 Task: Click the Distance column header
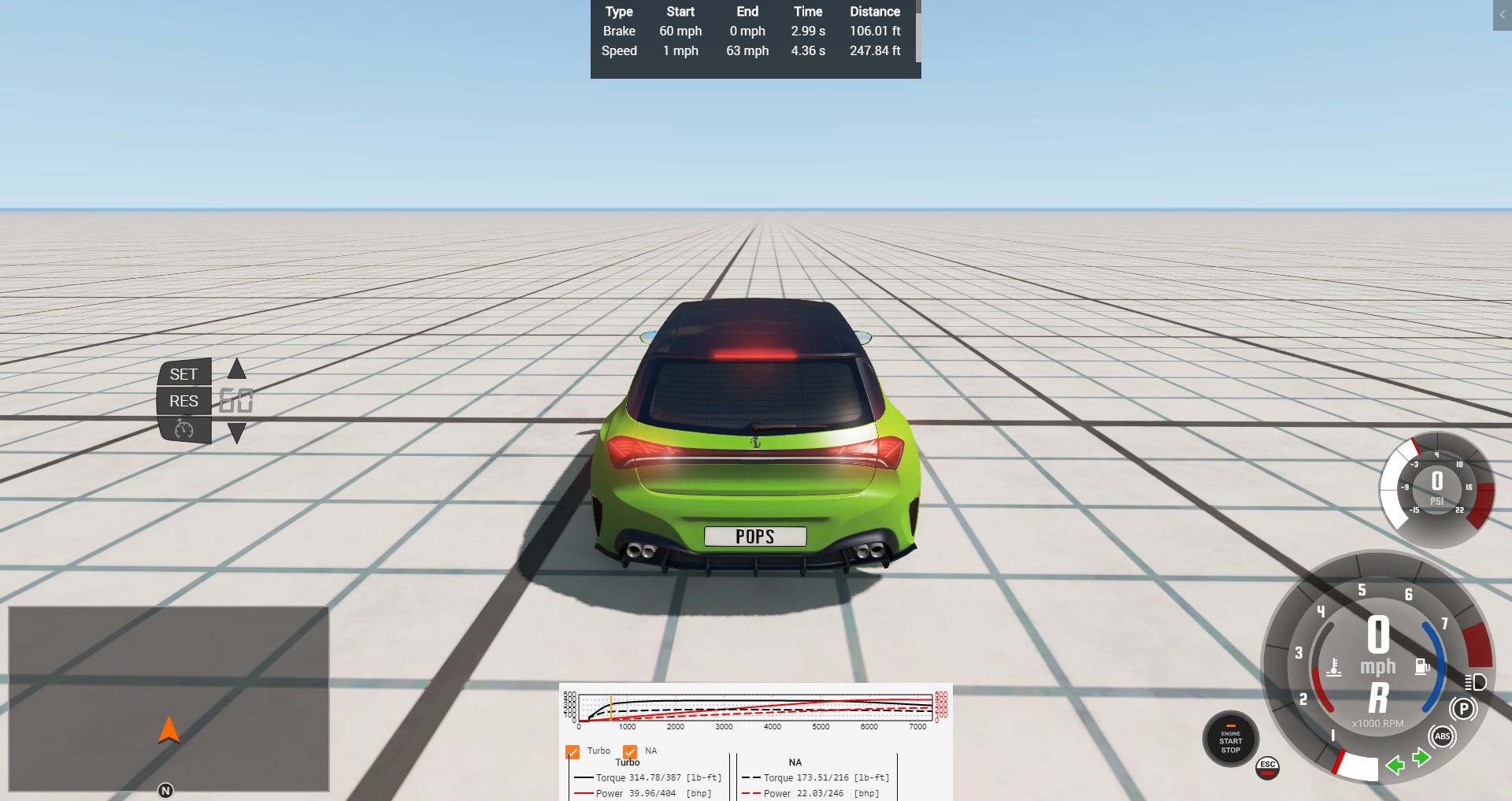(x=875, y=11)
